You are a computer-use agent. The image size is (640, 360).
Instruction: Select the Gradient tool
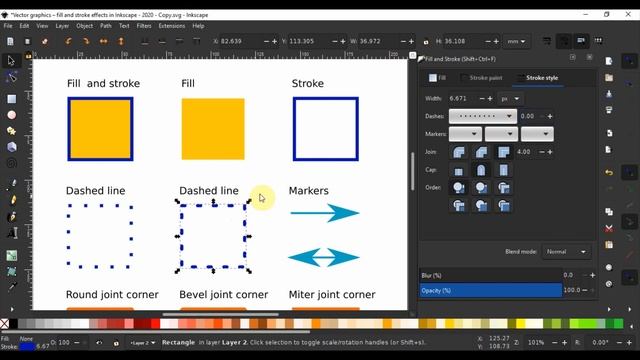coord(11,256)
